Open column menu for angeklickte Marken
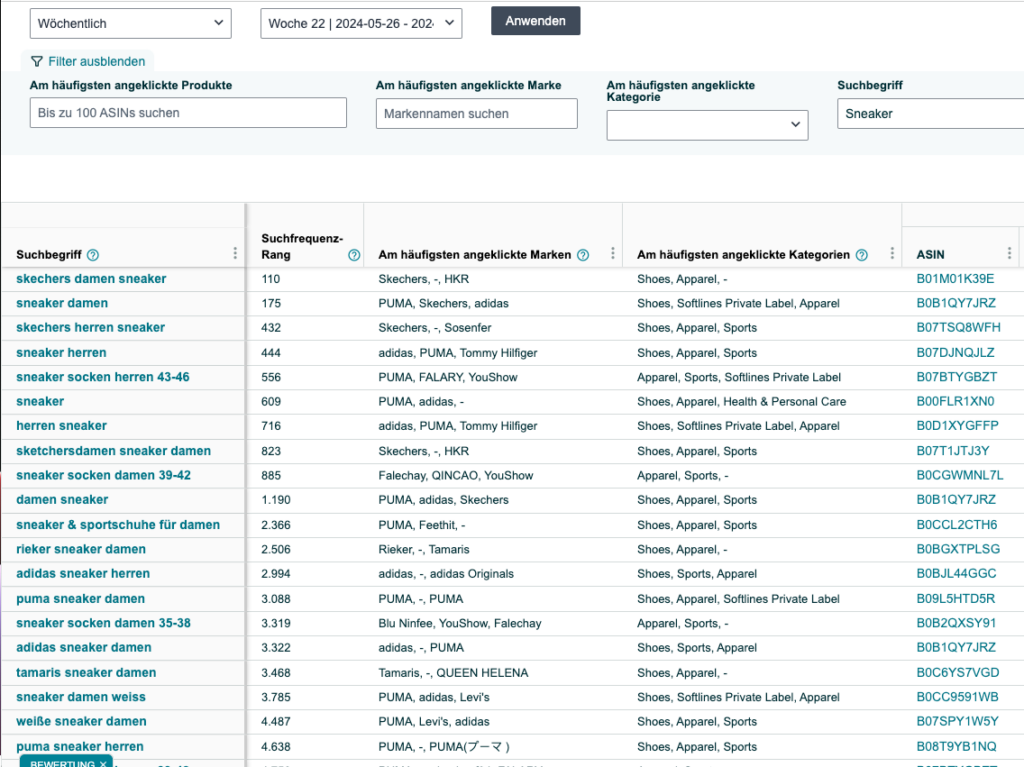 pos(613,253)
